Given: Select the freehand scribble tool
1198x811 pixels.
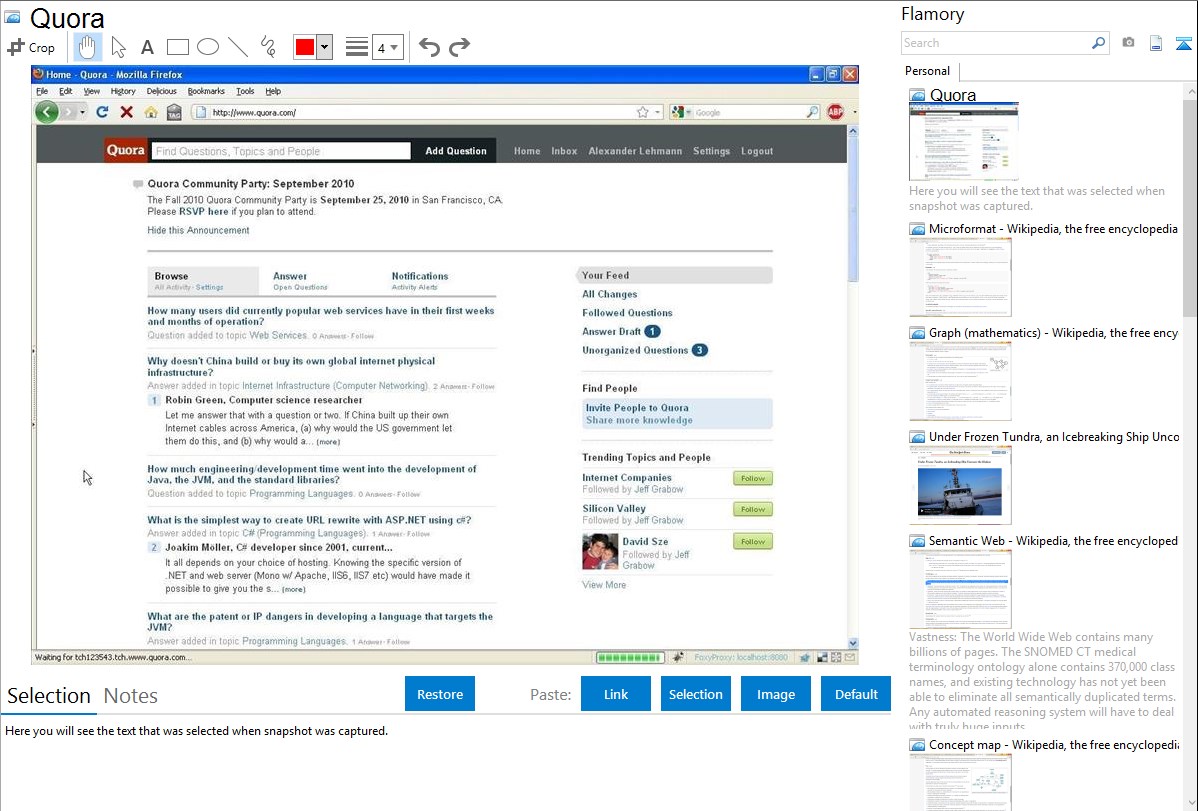Looking at the screenshot, I should [x=268, y=47].
